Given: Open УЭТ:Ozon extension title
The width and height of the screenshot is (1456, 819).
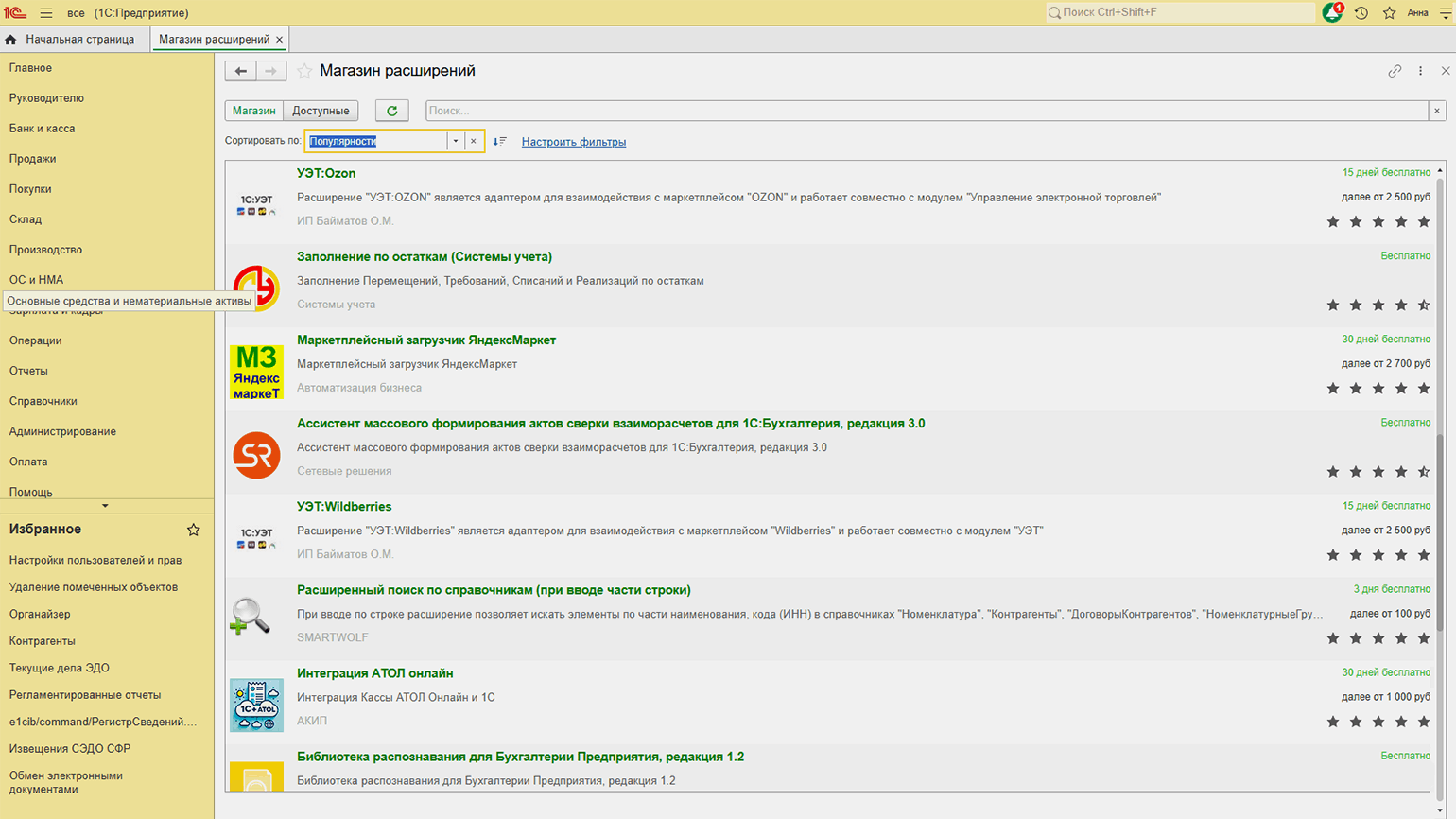Looking at the screenshot, I should coord(326,173).
